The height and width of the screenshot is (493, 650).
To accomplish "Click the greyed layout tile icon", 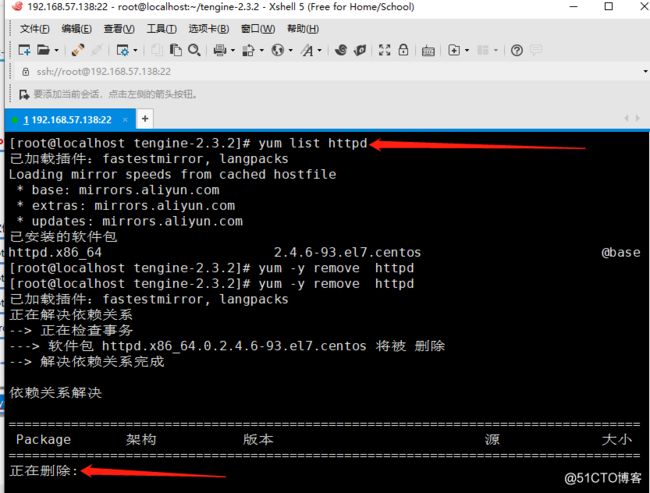I will (483, 50).
